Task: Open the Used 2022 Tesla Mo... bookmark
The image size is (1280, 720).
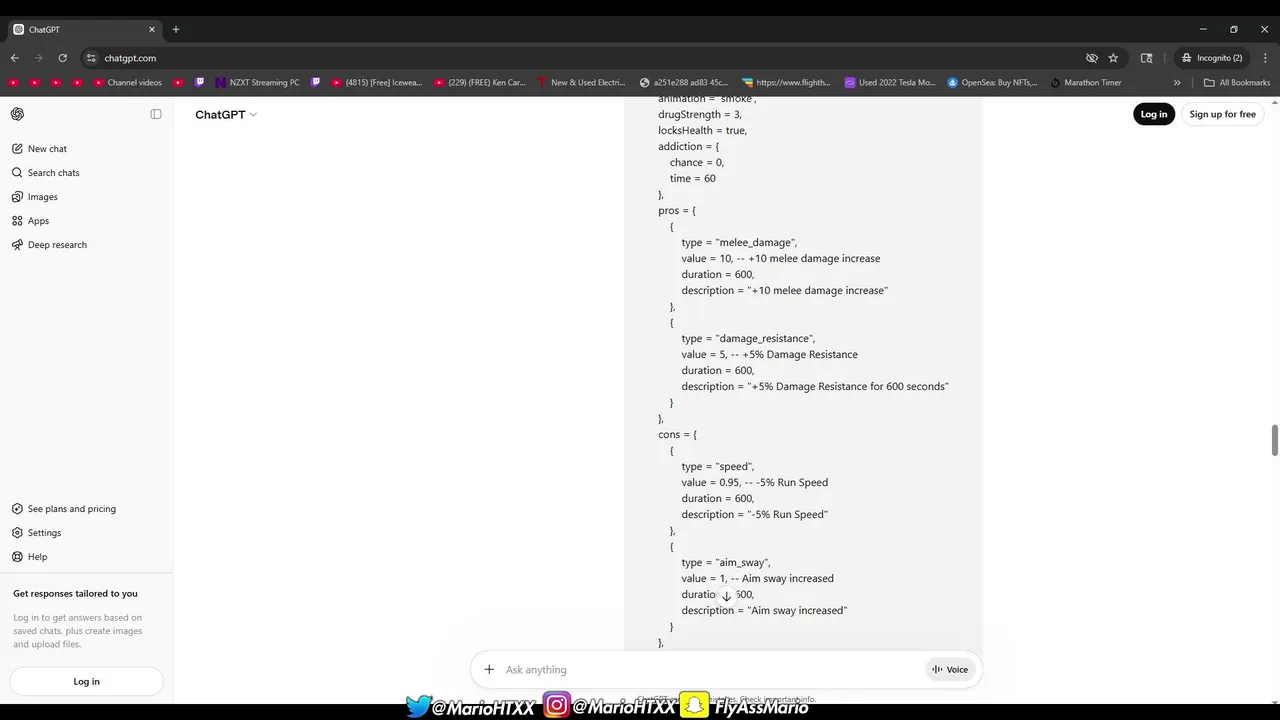Action: 891,83
